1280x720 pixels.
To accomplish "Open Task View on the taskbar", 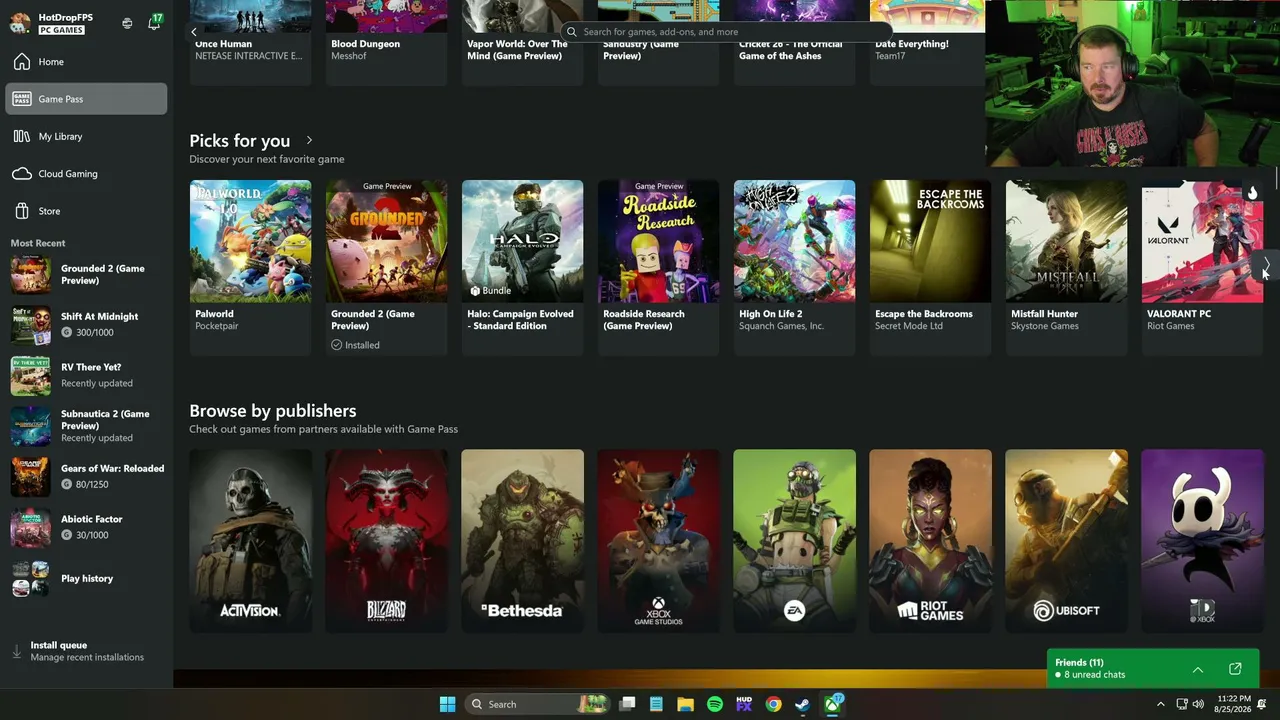I will pos(627,704).
